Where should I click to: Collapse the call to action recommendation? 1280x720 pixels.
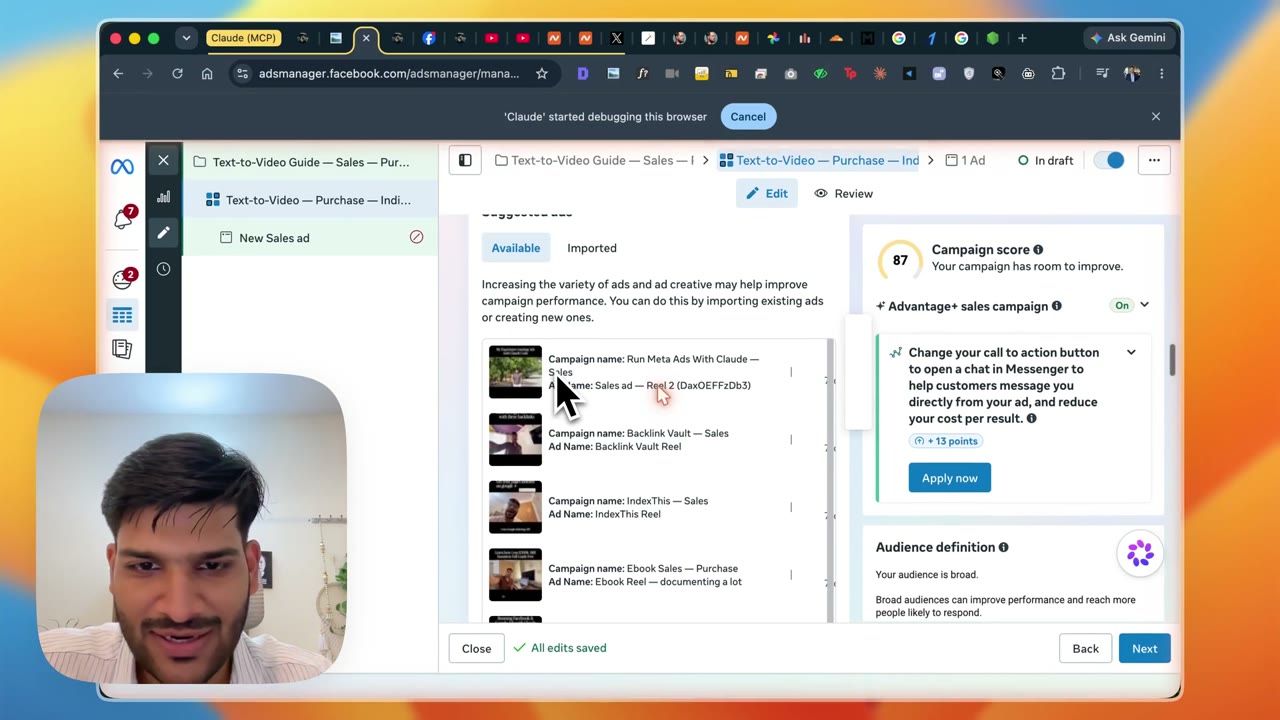[x=1131, y=352]
